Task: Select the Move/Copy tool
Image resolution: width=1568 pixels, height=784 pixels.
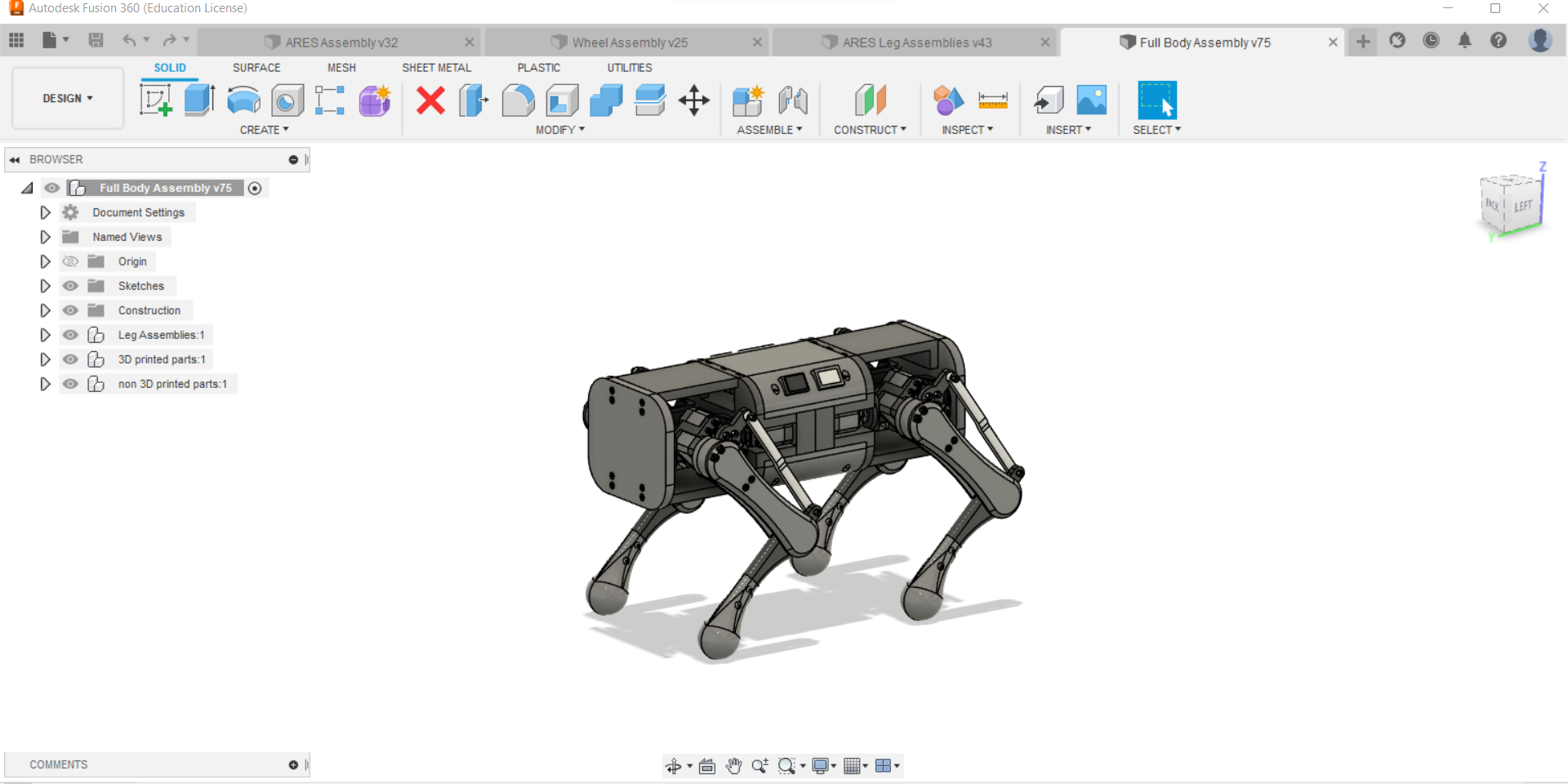Action: click(694, 100)
